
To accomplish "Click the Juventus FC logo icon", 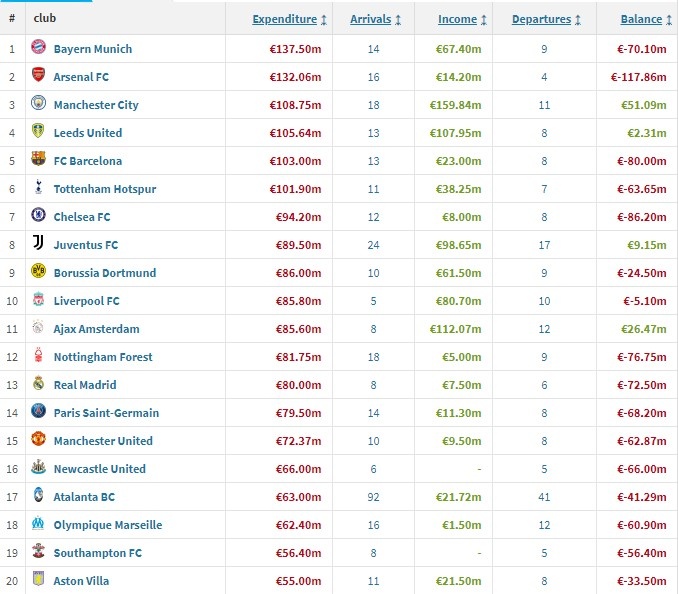I will pos(38,244).
